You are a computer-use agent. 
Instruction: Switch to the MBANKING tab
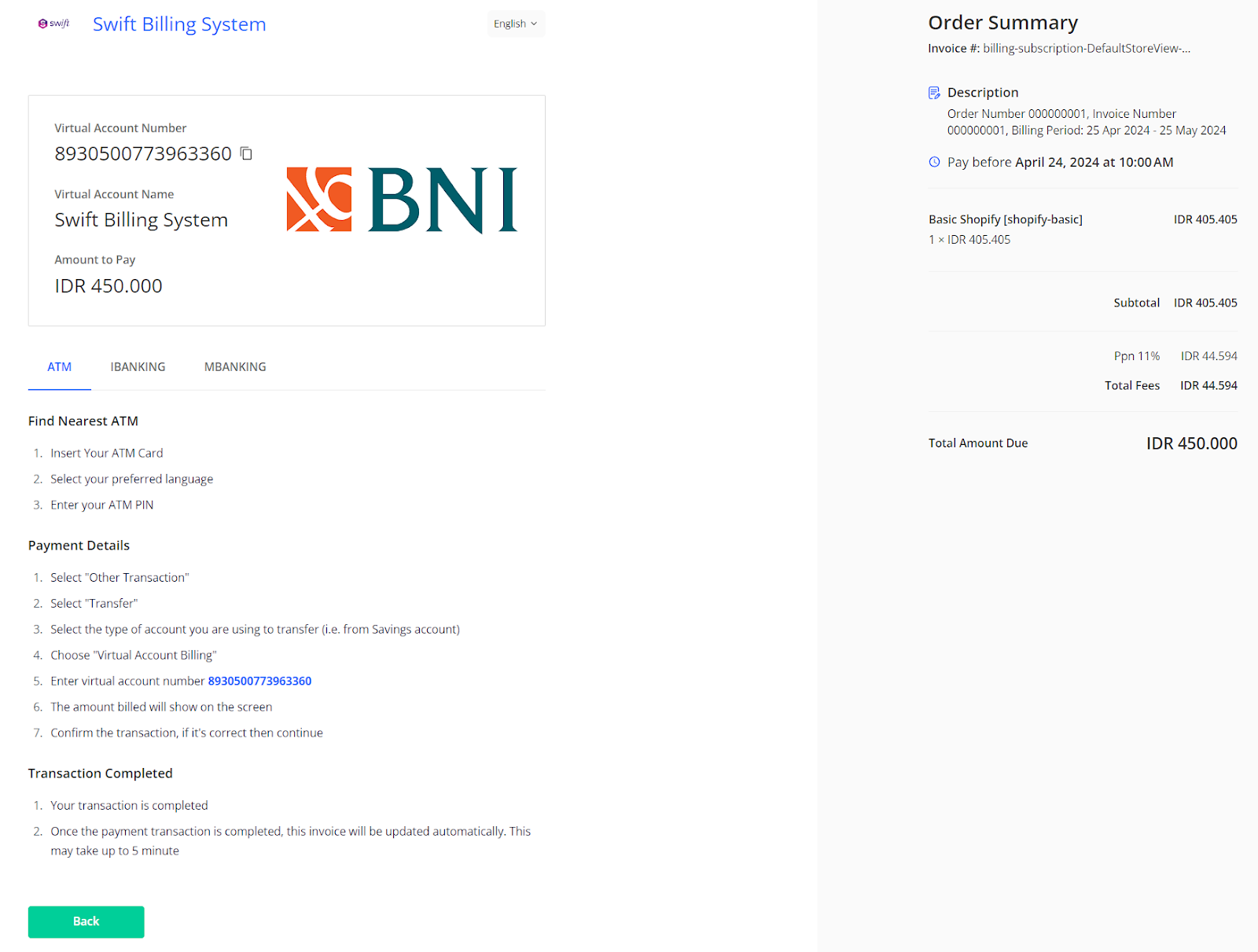click(x=235, y=367)
